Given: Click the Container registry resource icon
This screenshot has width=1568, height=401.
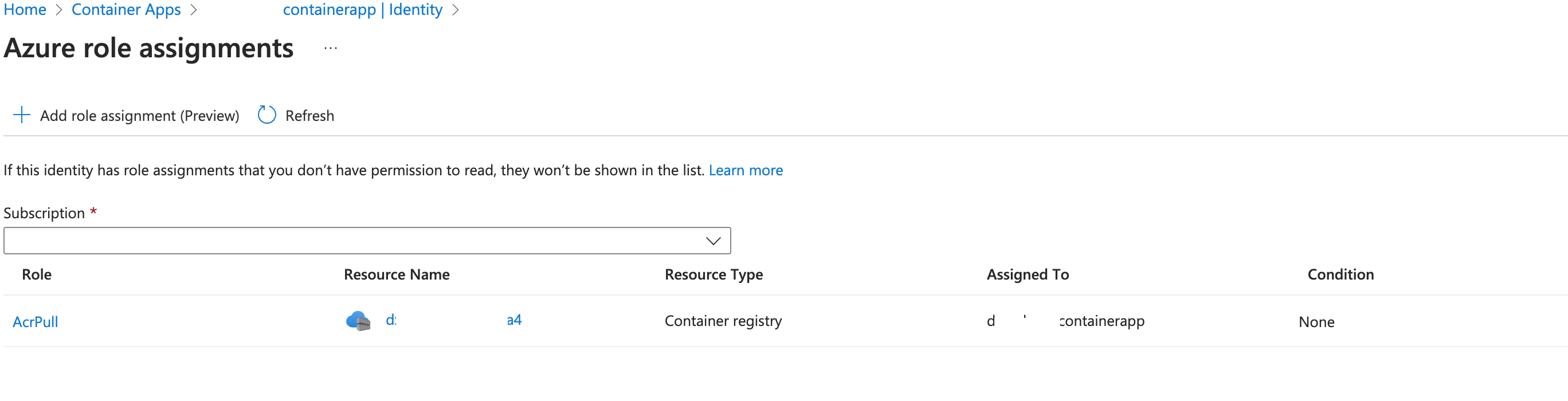Looking at the screenshot, I should tap(359, 321).
